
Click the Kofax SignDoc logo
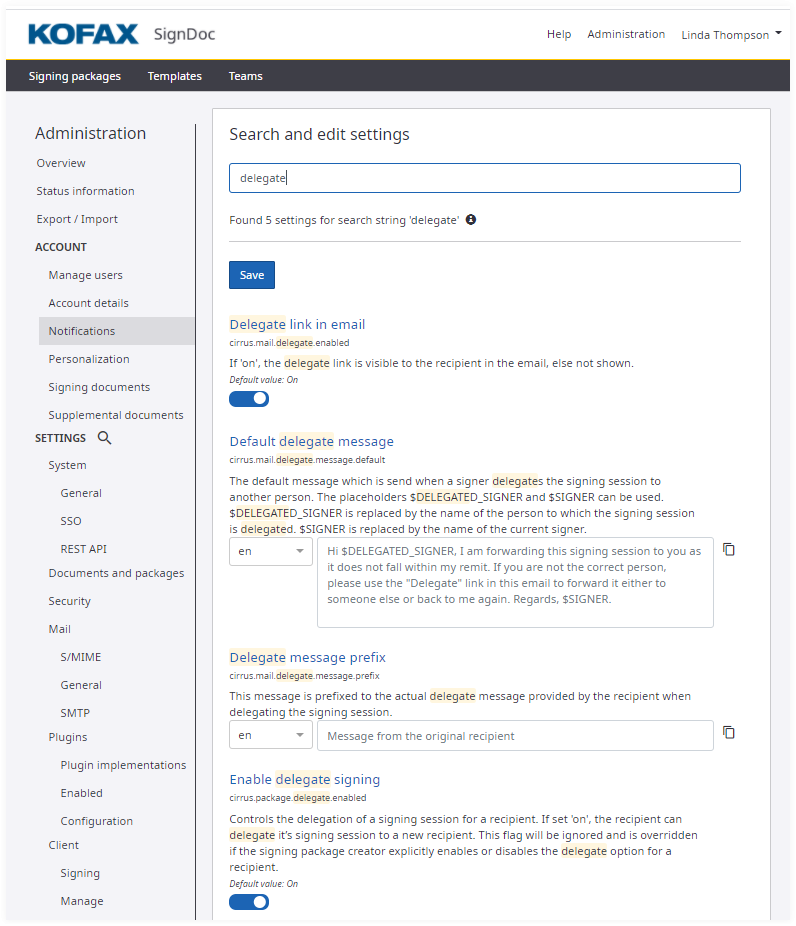coord(121,34)
